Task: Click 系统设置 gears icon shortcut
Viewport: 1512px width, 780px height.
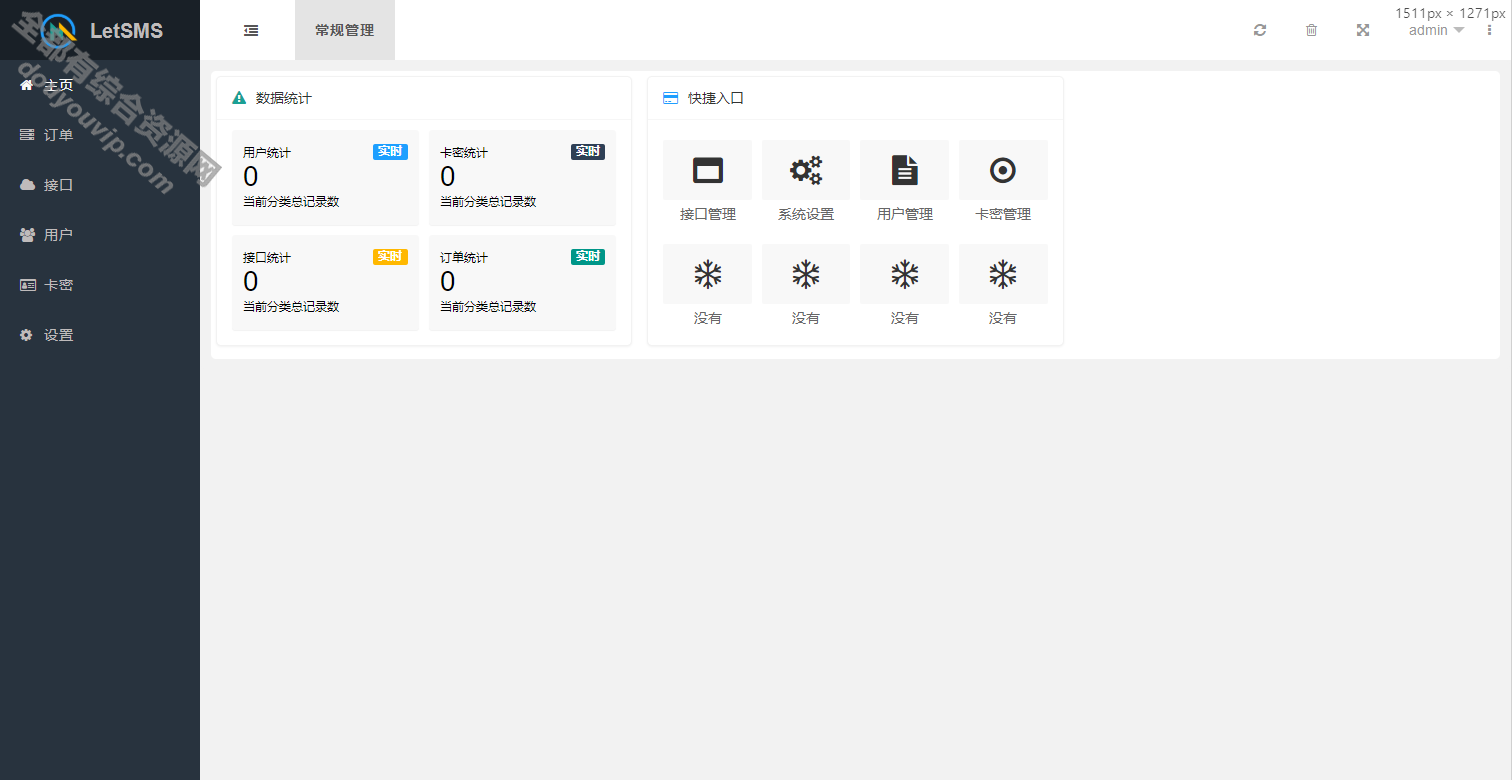Action: point(806,170)
